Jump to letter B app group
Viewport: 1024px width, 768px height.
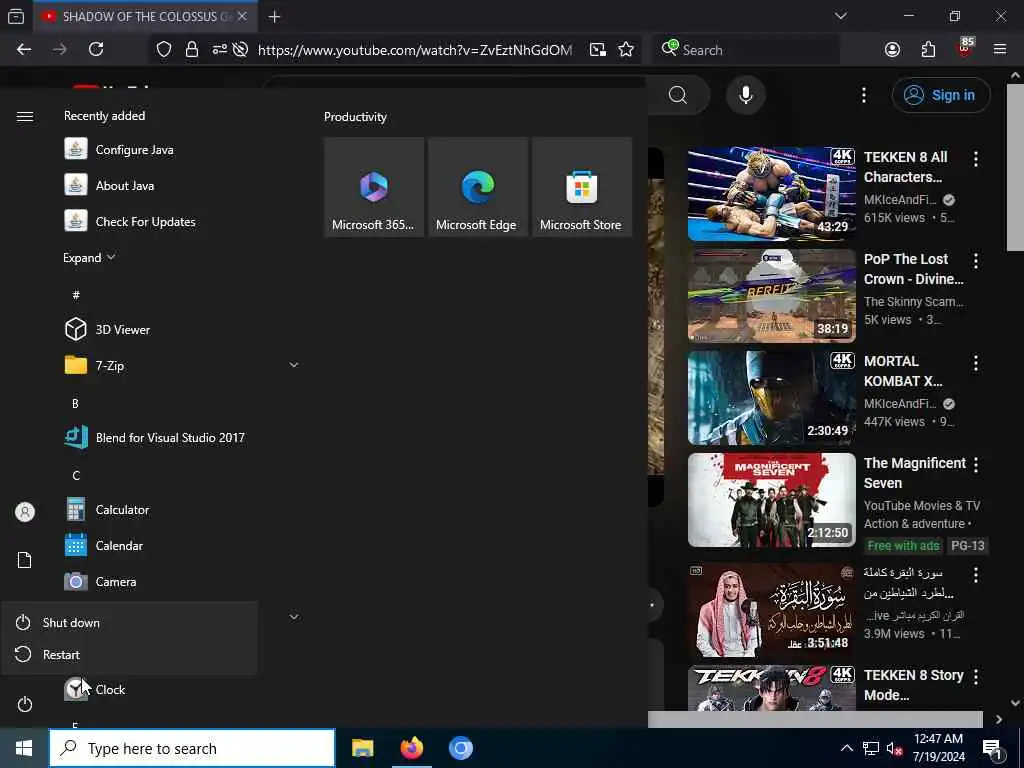[75, 404]
